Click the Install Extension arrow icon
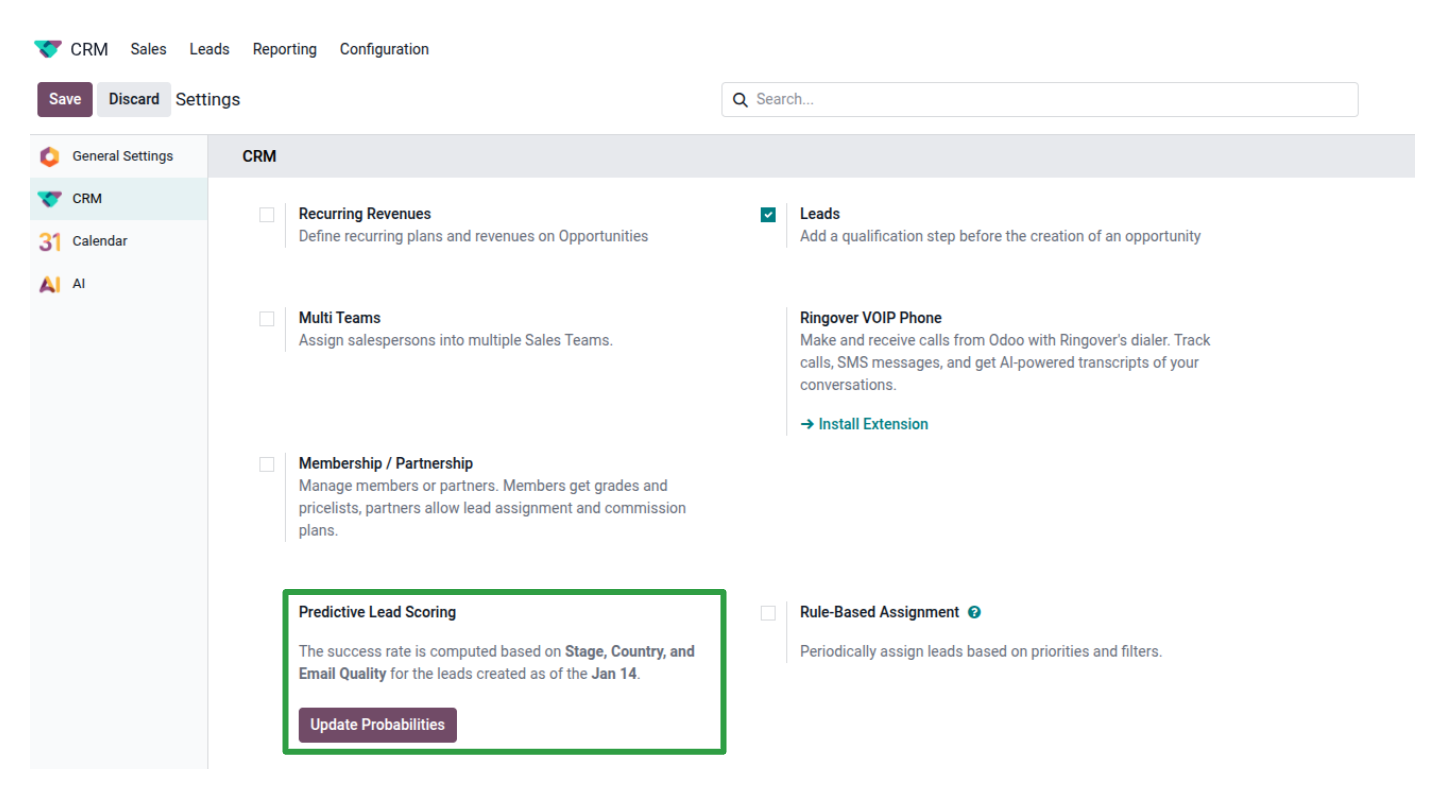Screen dimensions: 1445x799 click(x=807, y=424)
